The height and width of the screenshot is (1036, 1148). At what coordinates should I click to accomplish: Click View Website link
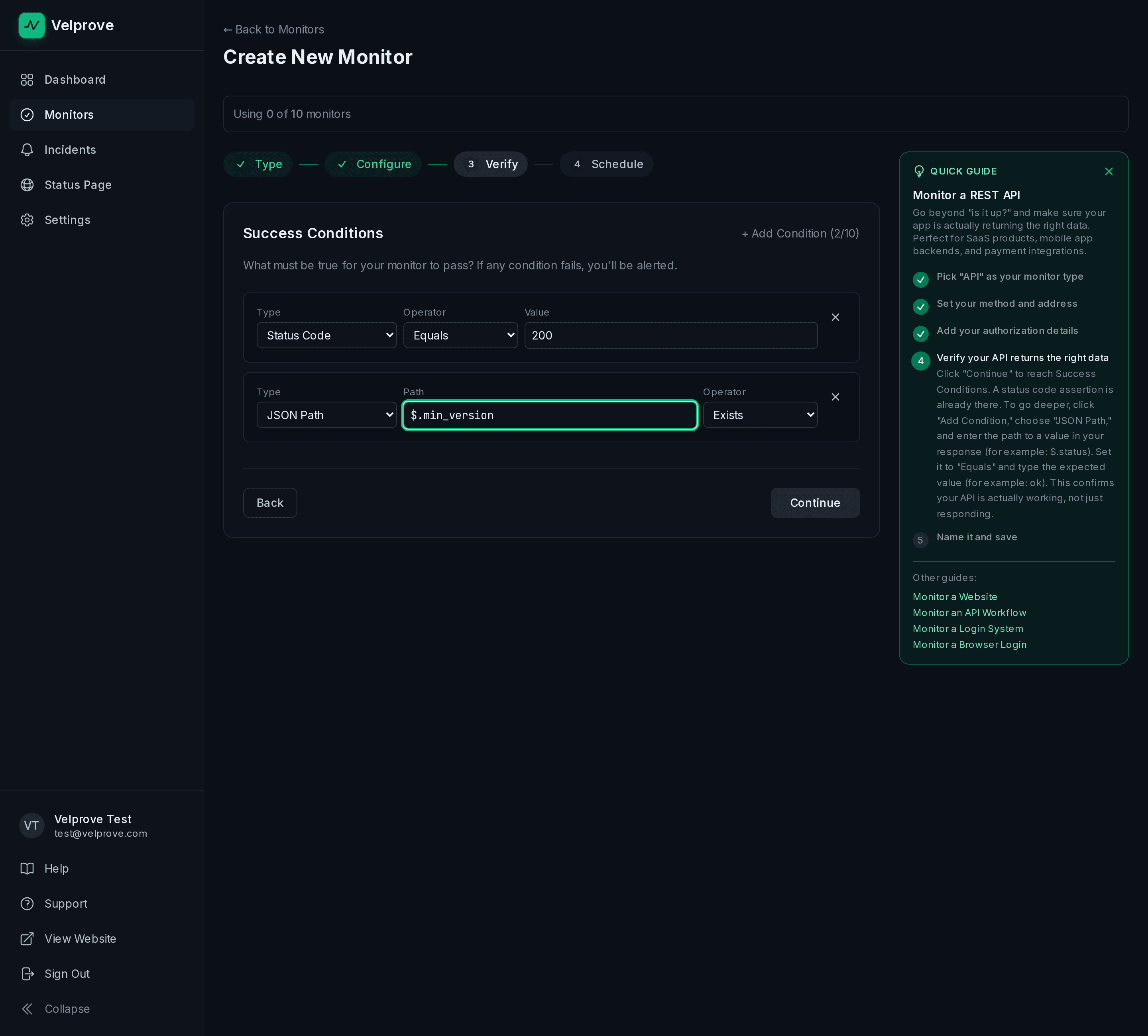tap(102, 939)
